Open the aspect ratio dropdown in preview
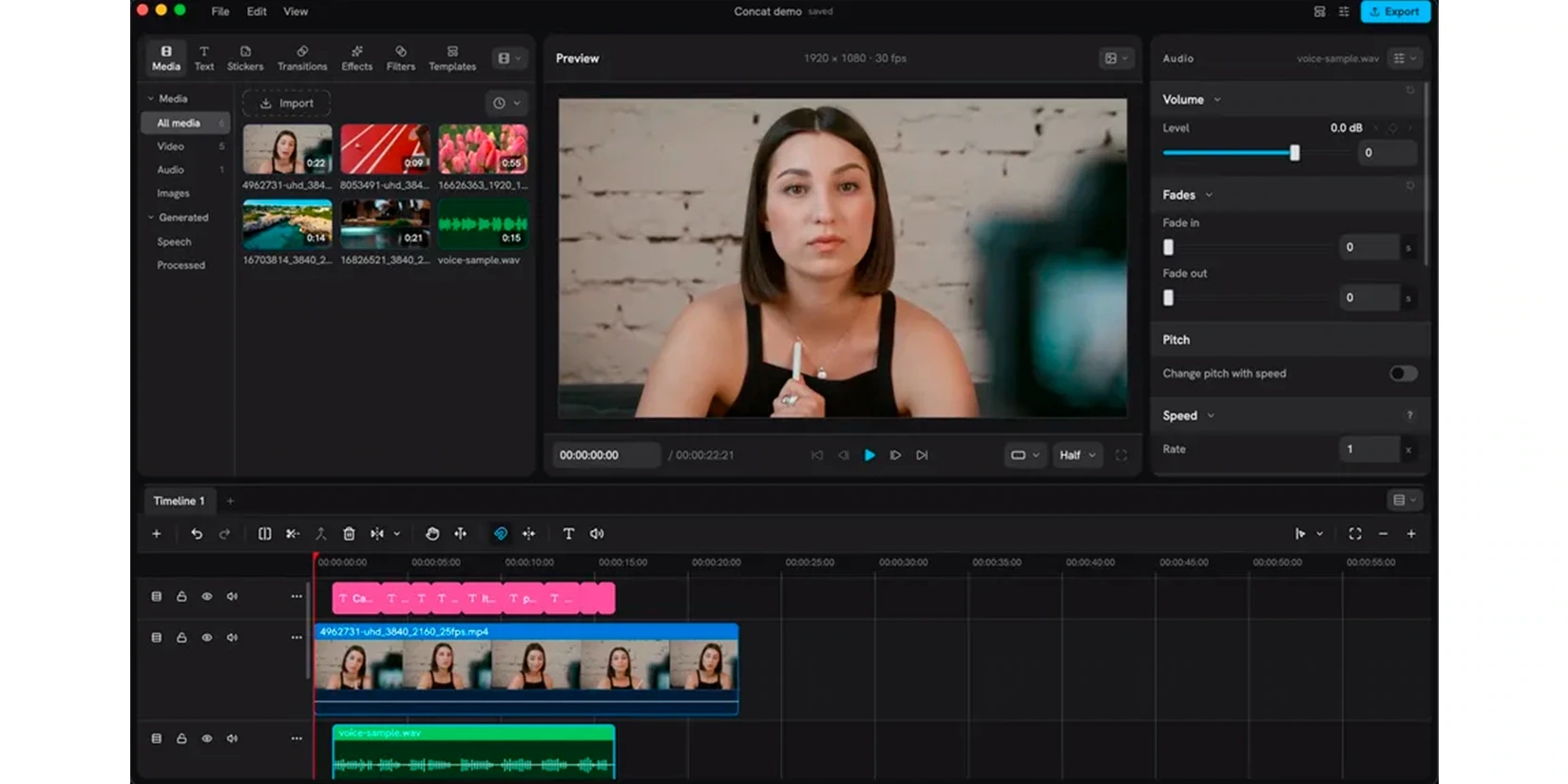This screenshot has width=1568, height=784. click(x=1024, y=455)
